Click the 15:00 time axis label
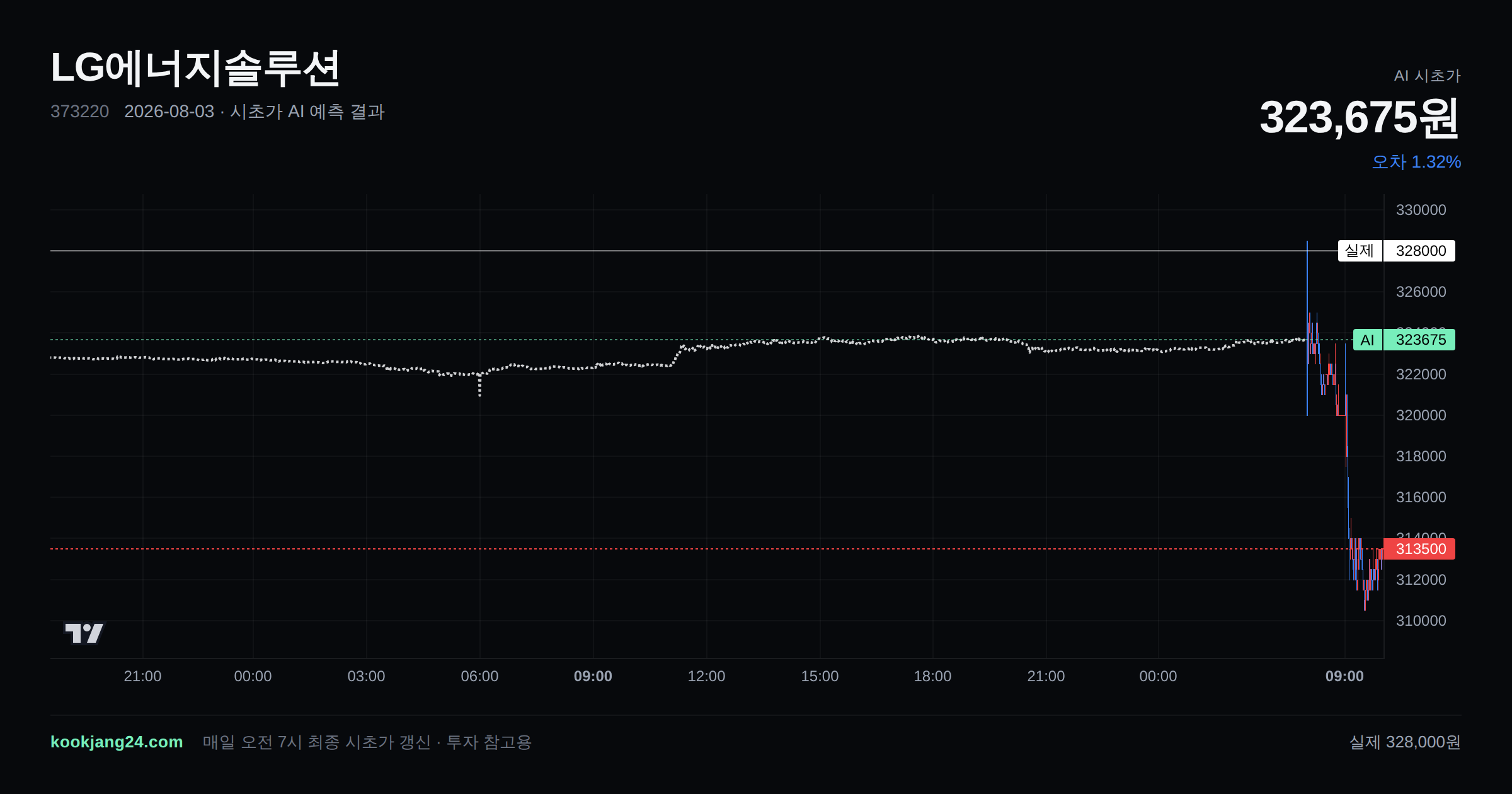 [820, 676]
